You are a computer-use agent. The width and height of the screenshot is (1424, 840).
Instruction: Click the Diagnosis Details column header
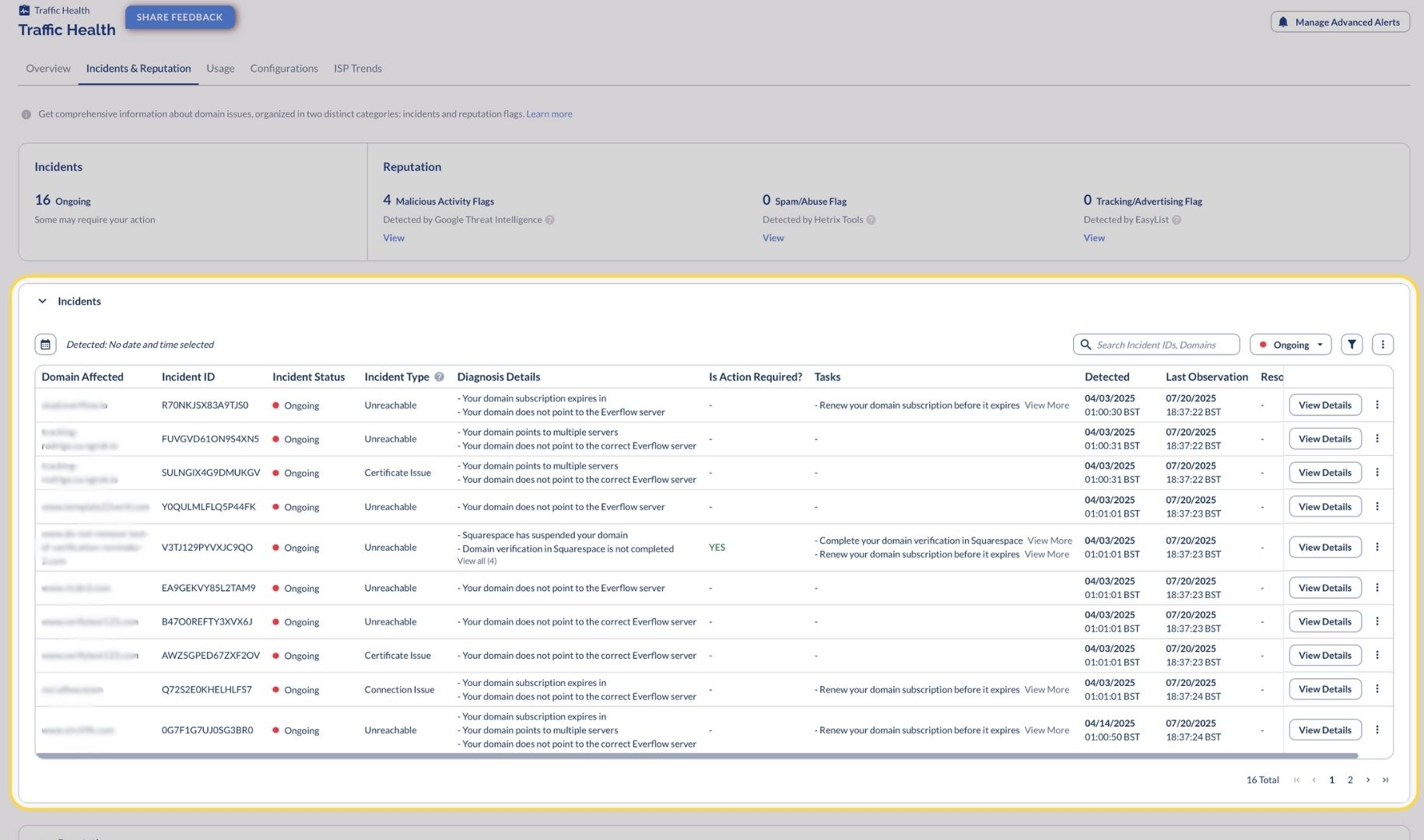click(498, 377)
